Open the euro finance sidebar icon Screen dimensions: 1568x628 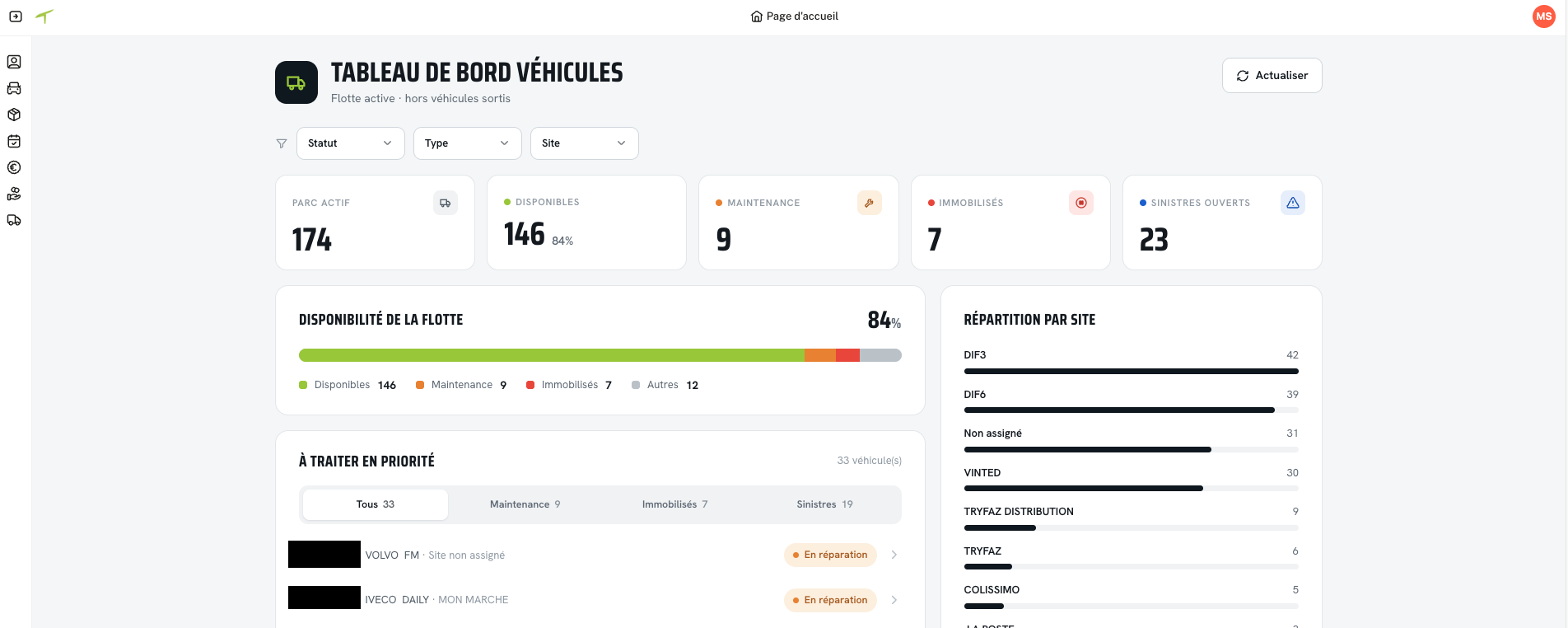14,167
